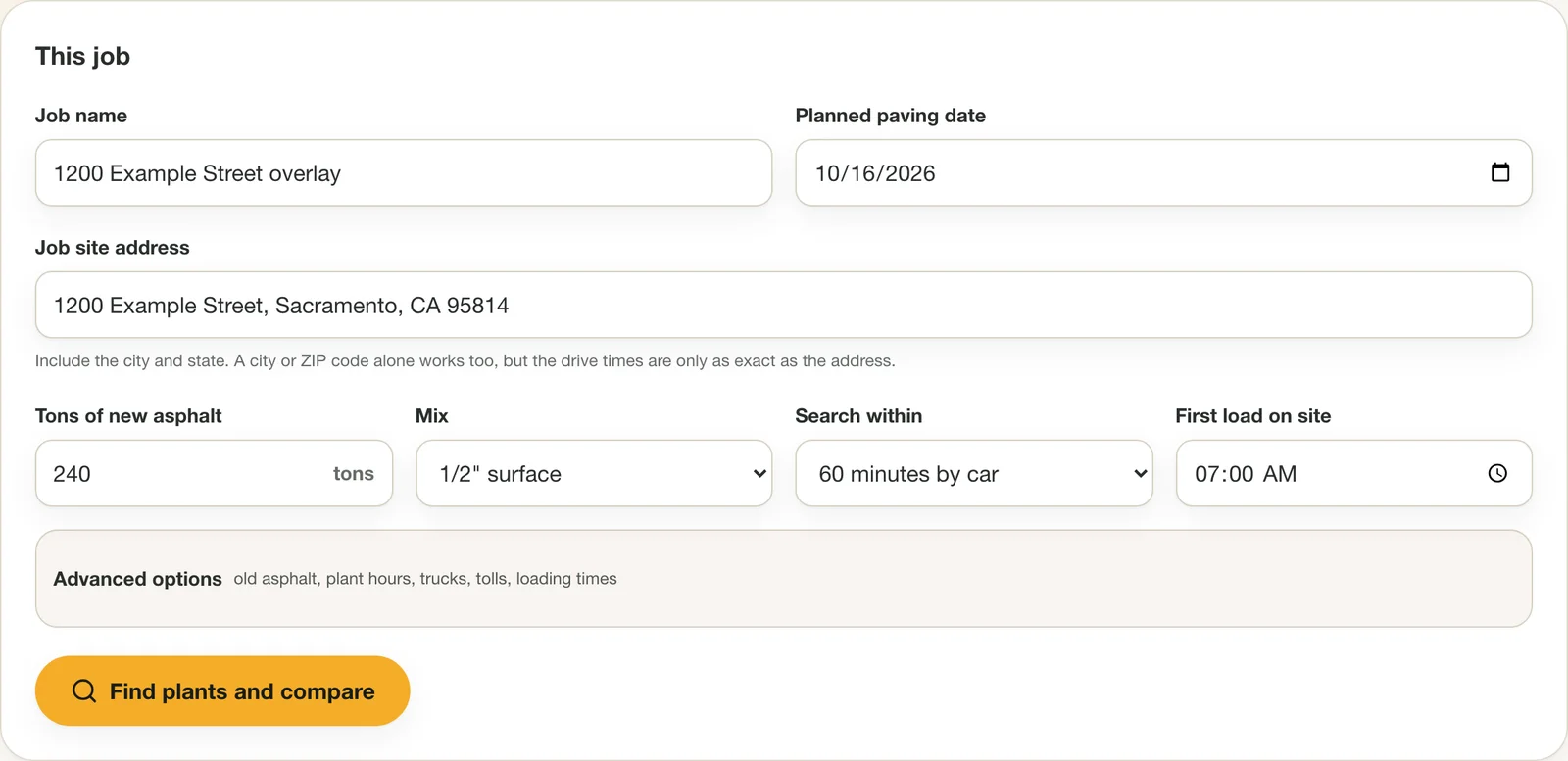Click the 'Tons of new asphalt' label

[128, 416]
